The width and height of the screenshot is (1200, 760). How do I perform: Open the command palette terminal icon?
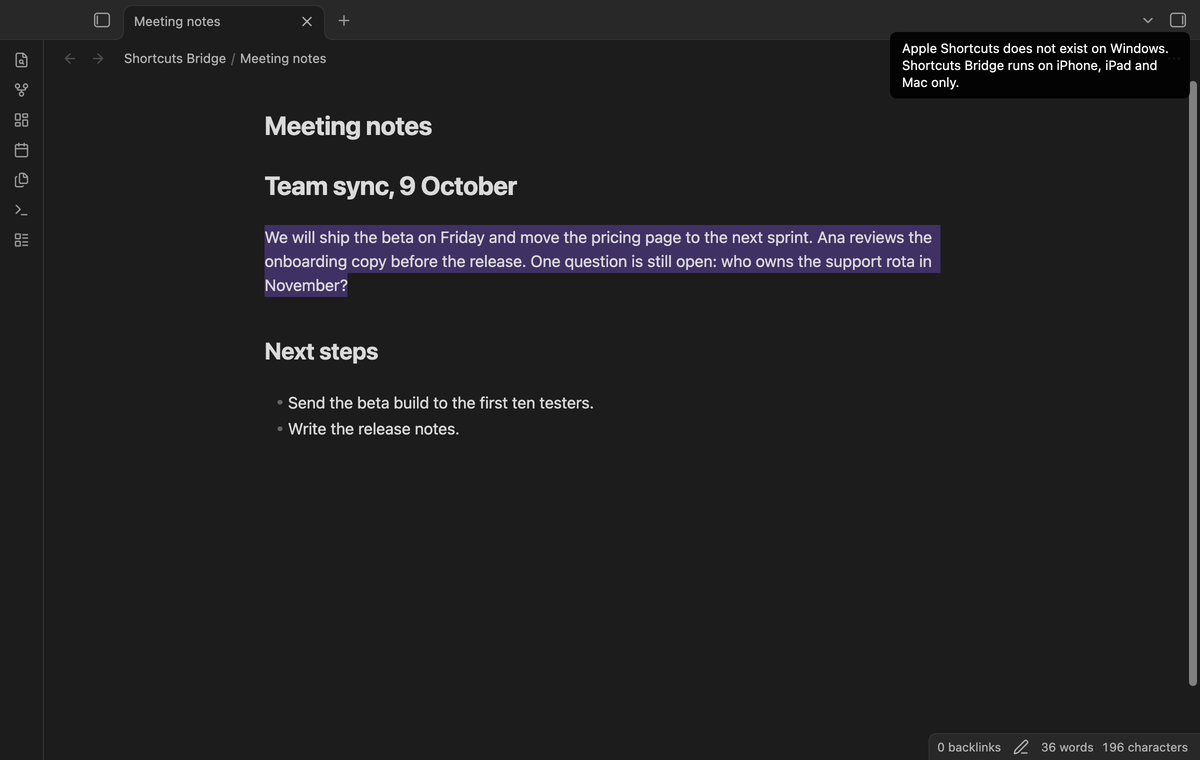coord(21,210)
